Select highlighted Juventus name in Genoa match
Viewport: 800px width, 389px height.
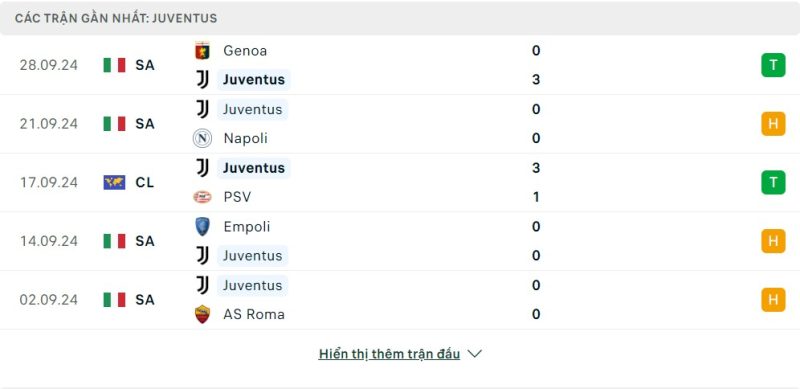tap(254, 80)
